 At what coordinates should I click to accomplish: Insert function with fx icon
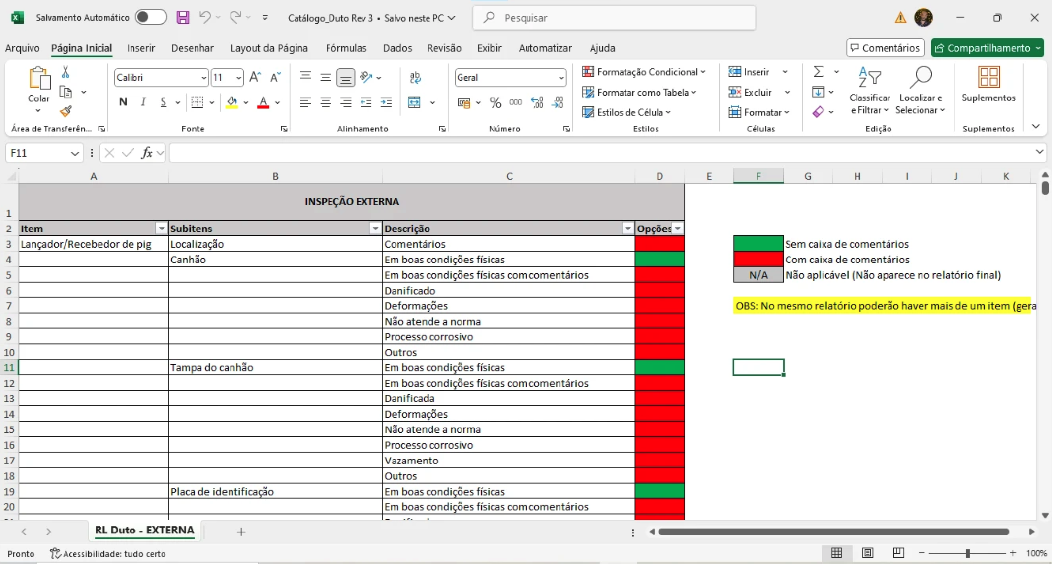pyautogui.click(x=147, y=153)
